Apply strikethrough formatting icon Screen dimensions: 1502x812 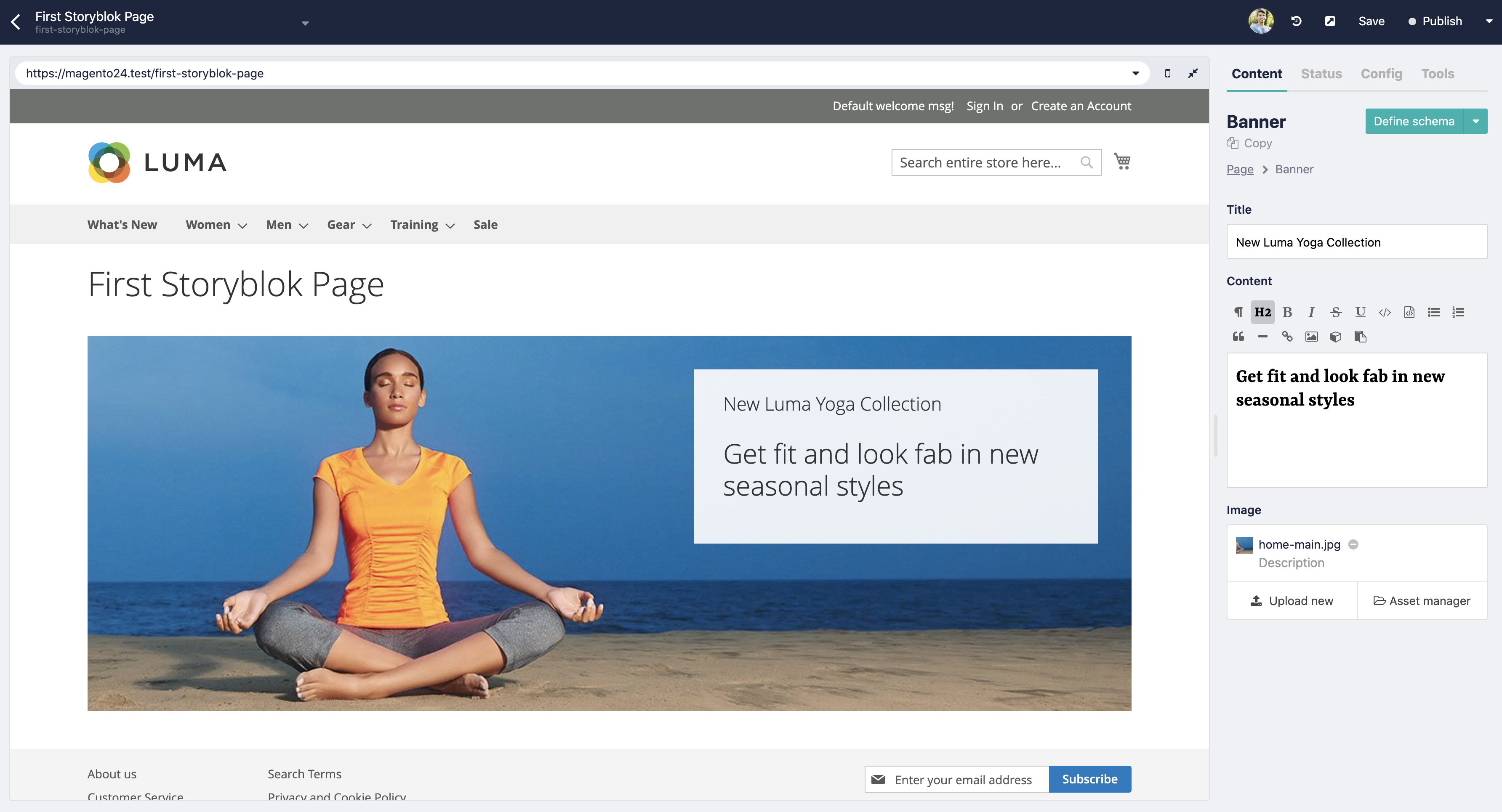(x=1336, y=312)
